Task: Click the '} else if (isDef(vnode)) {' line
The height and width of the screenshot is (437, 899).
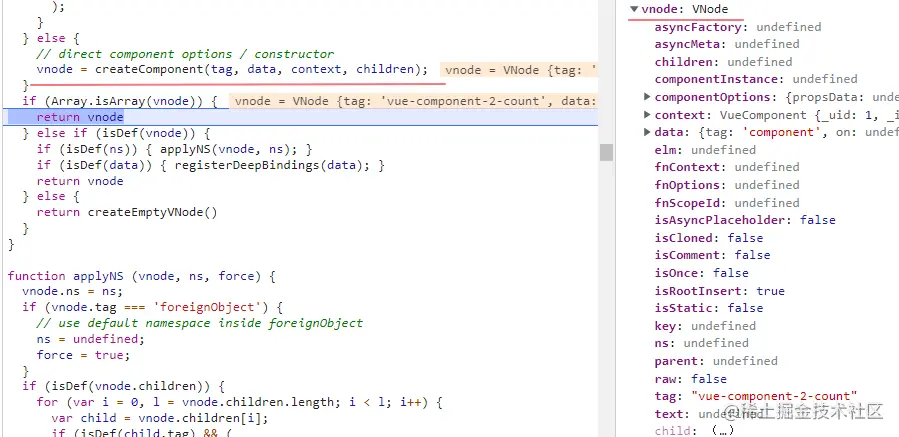Action: click(x=116, y=134)
